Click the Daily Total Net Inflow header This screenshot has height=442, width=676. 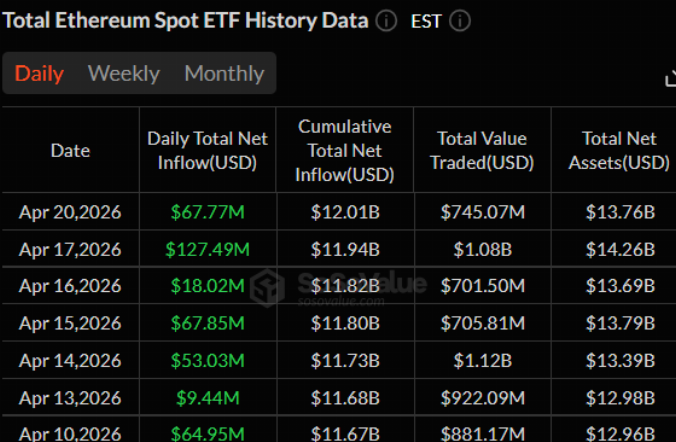(208, 151)
